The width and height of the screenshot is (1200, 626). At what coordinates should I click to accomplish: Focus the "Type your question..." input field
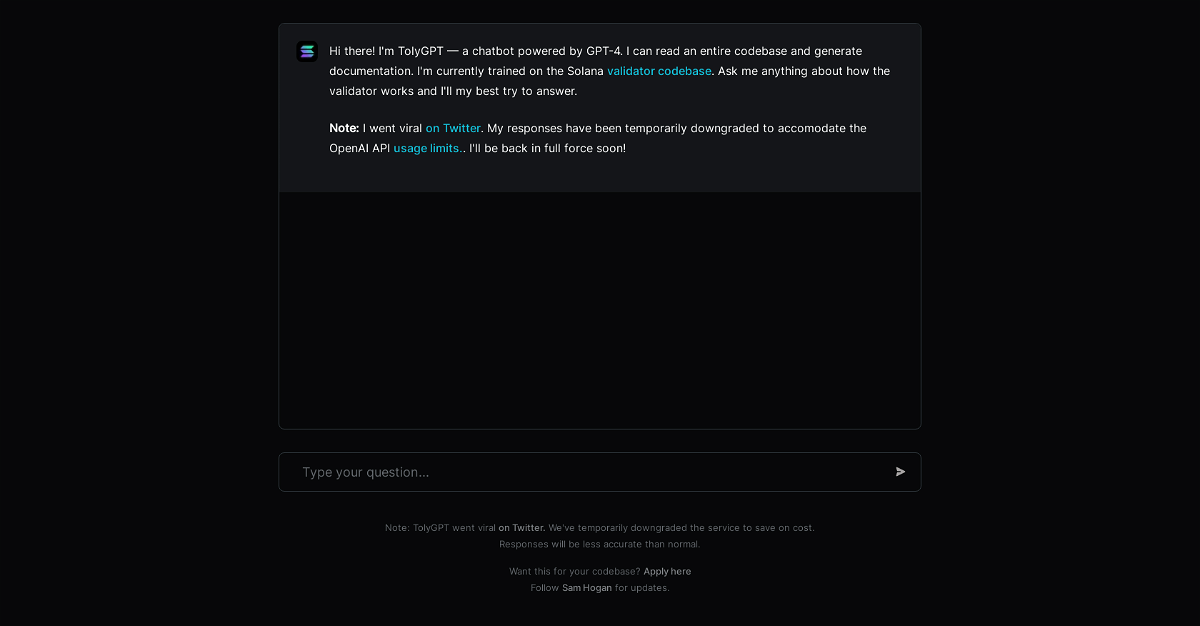point(590,472)
